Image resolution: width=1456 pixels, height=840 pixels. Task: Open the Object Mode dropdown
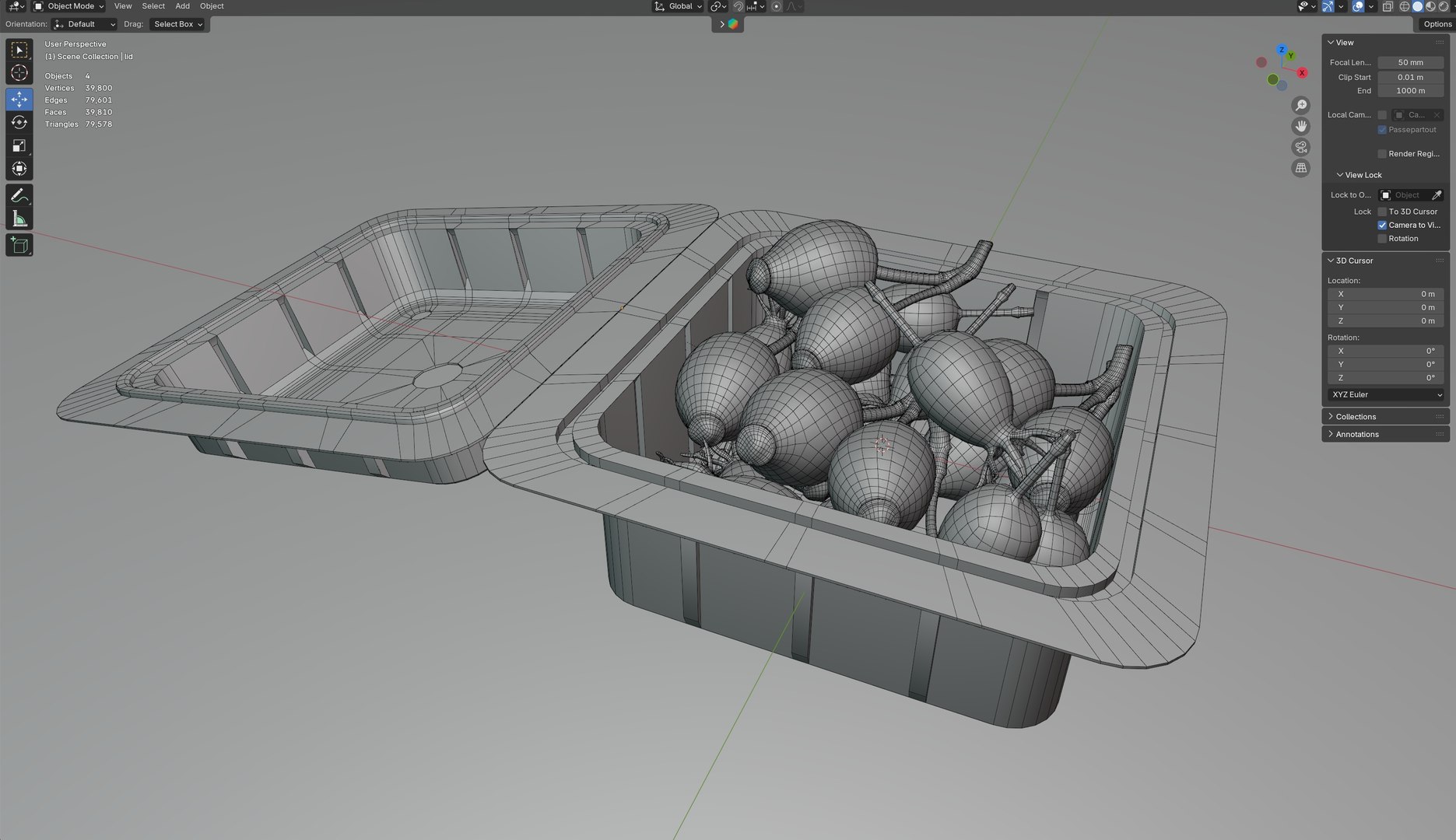68,6
